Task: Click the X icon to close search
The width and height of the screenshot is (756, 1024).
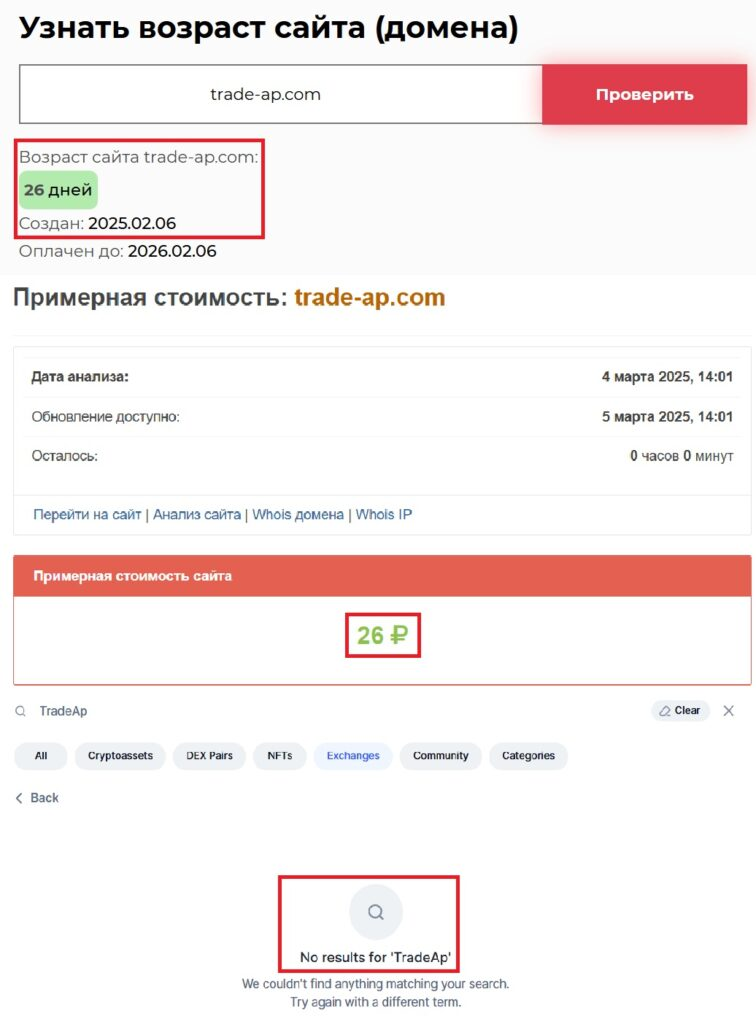Action: pos(729,711)
